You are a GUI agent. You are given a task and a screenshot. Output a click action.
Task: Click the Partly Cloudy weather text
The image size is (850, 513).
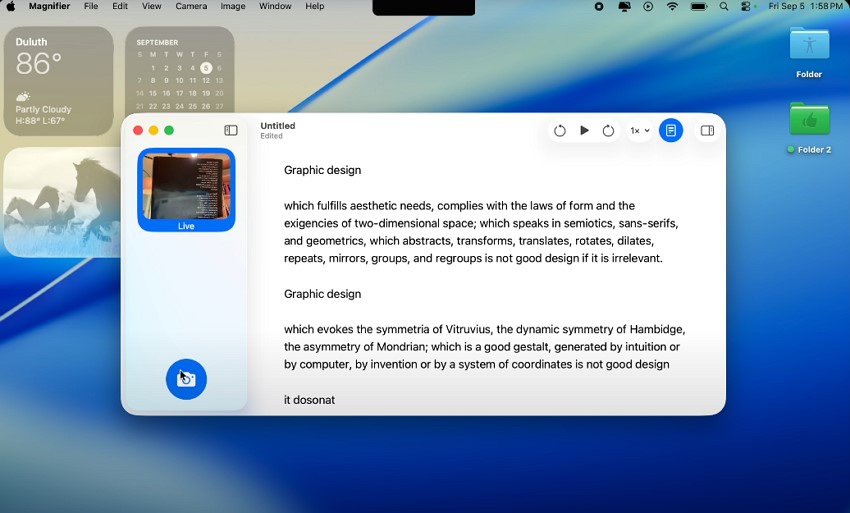click(x=43, y=110)
